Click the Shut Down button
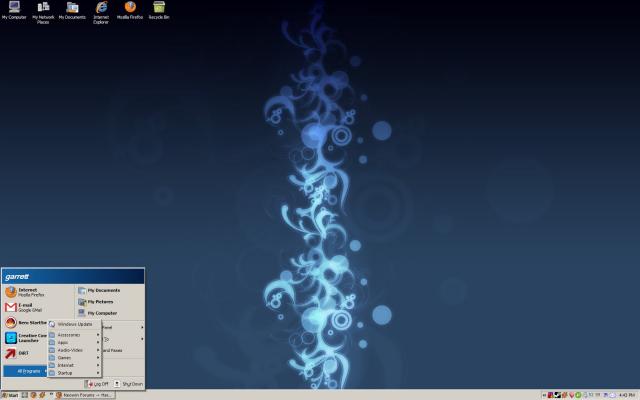The height and width of the screenshot is (400, 640). pos(129,384)
